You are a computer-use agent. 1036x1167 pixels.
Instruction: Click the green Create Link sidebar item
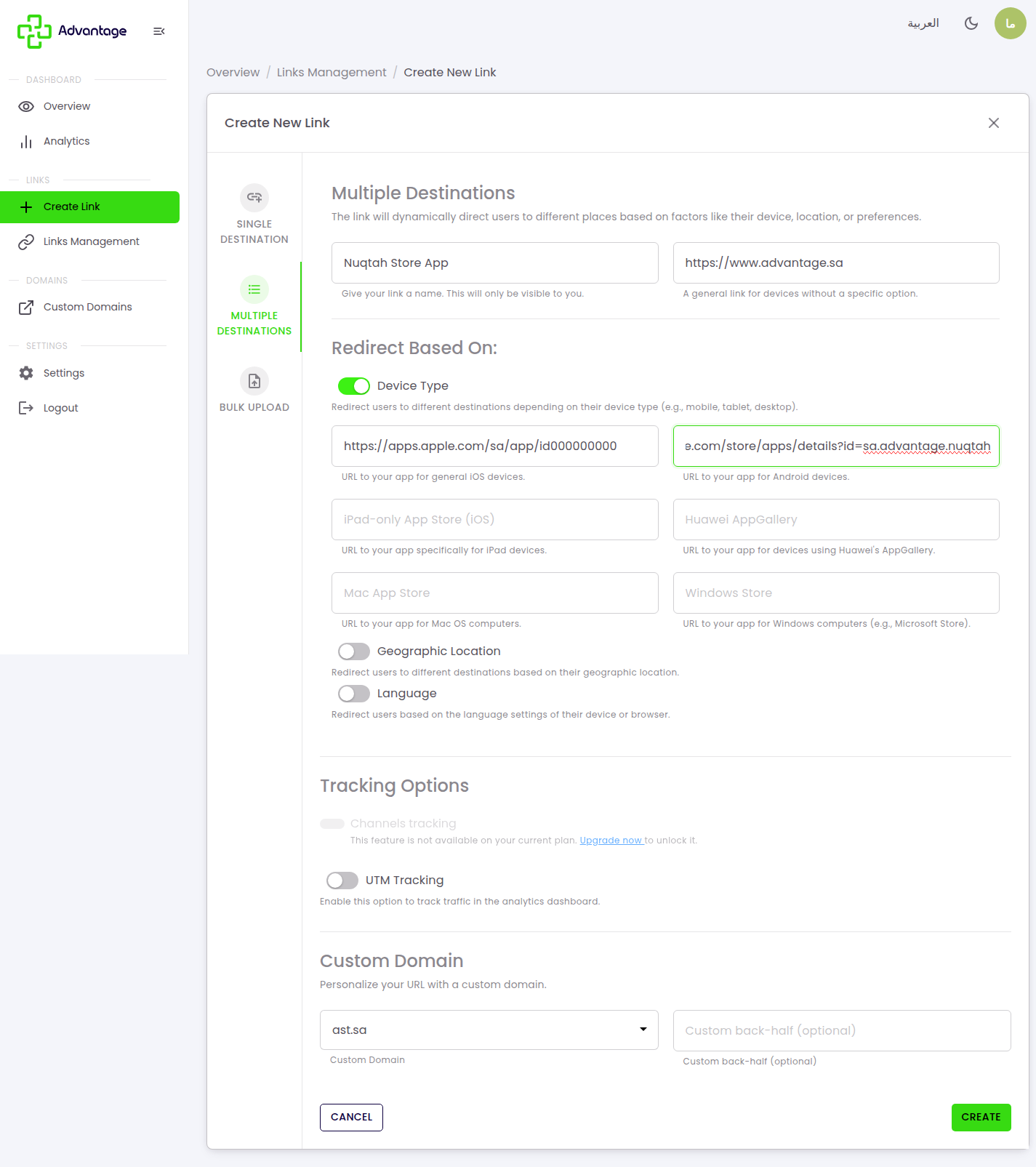tap(90, 207)
